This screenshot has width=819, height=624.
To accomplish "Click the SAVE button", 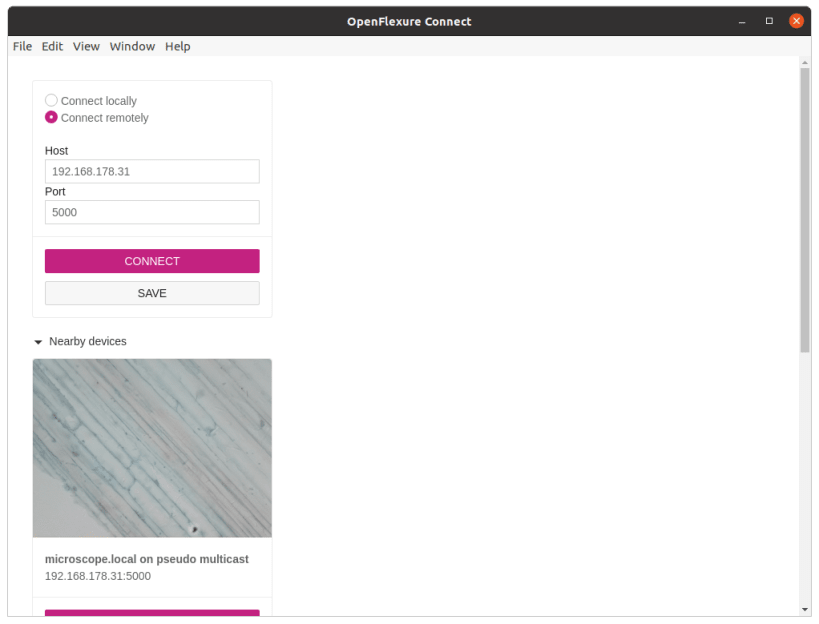I will point(152,293).
